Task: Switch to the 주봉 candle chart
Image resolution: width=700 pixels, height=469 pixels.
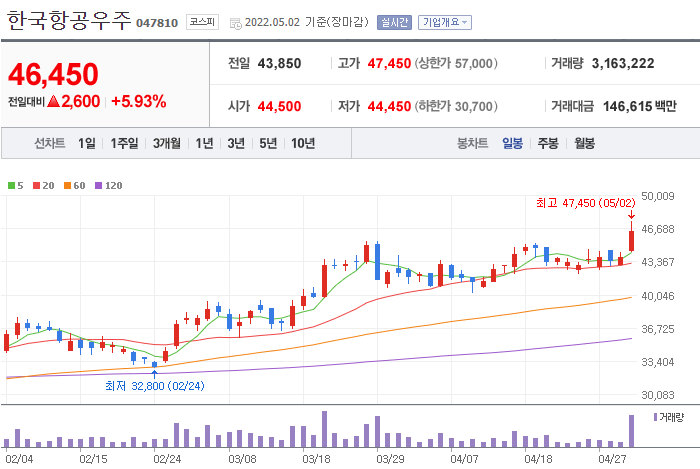Action: pos(548,143)
